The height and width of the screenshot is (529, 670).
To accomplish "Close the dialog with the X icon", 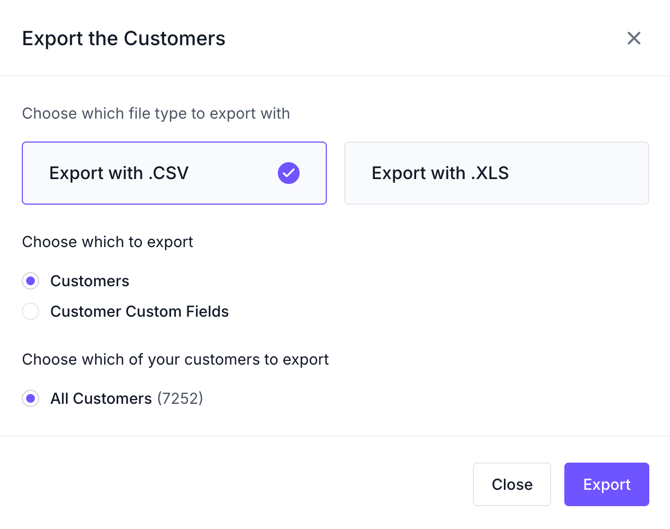I will click(x=634, y=38).
